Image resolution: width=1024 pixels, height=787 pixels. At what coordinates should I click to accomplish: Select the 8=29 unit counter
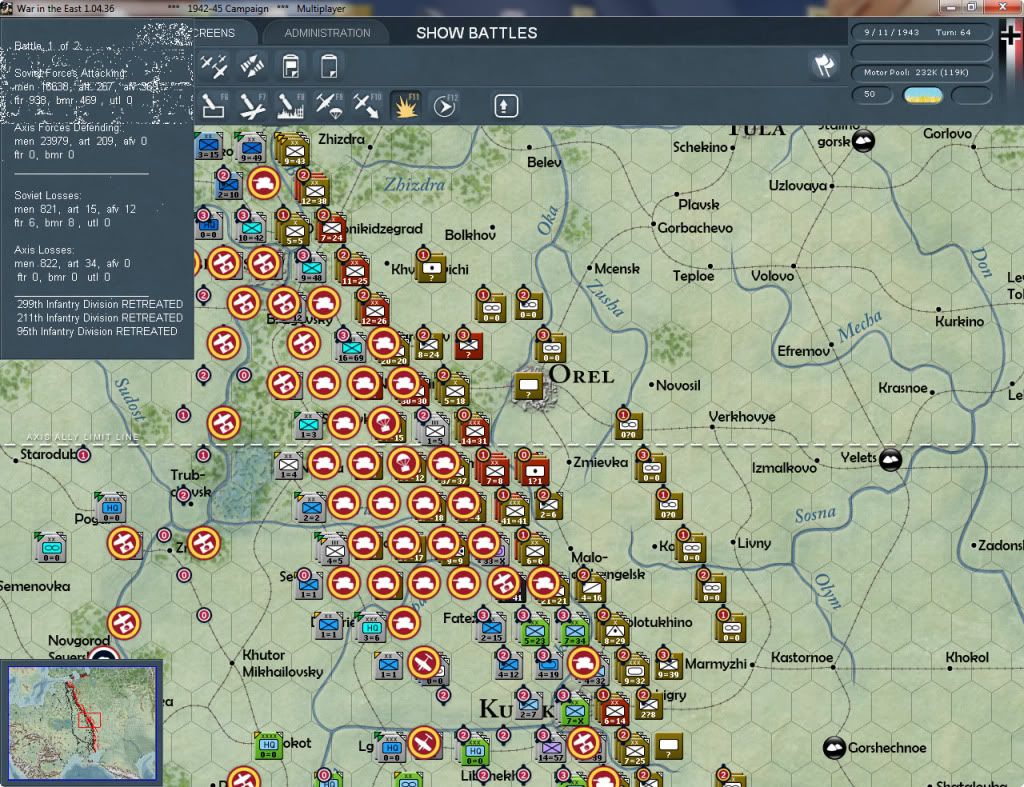(x=615, y=631)
